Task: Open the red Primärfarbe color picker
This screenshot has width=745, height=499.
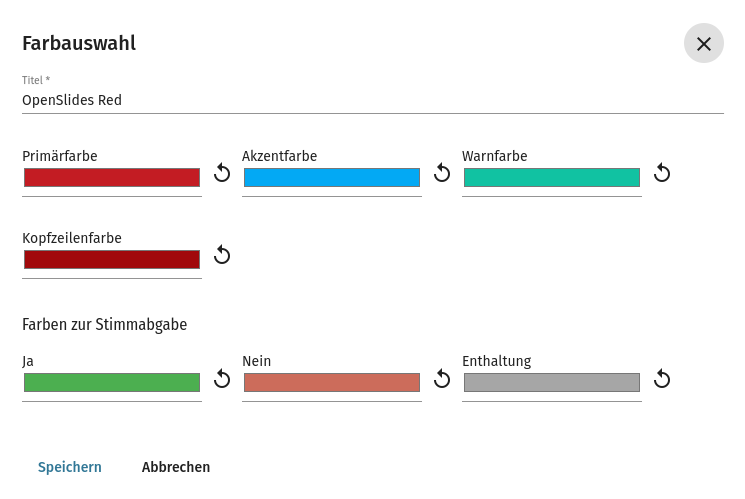Action: [112, 178]
